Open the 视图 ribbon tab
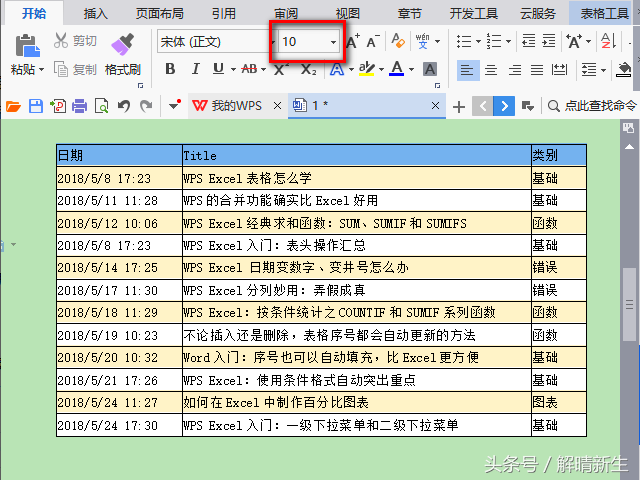The height and width of the screenshot is (480, 640). click(x=347, y=13)
